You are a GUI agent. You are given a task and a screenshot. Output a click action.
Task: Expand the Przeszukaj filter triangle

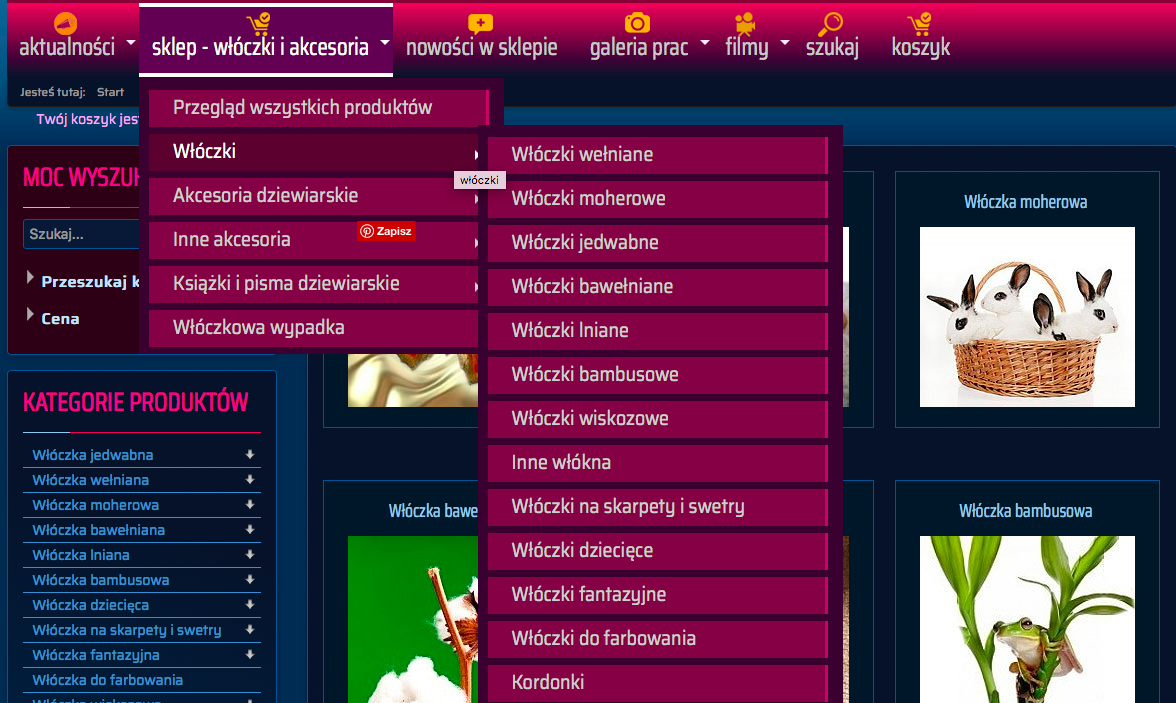pyautogui.click(x=30, y=278)
